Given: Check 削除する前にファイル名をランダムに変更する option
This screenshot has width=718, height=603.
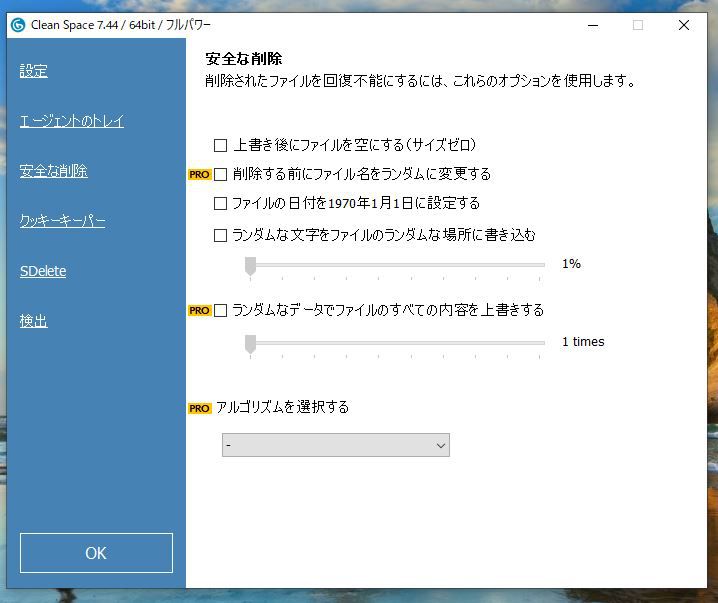Looking at the screenshot, I should (x=220, y=174).
